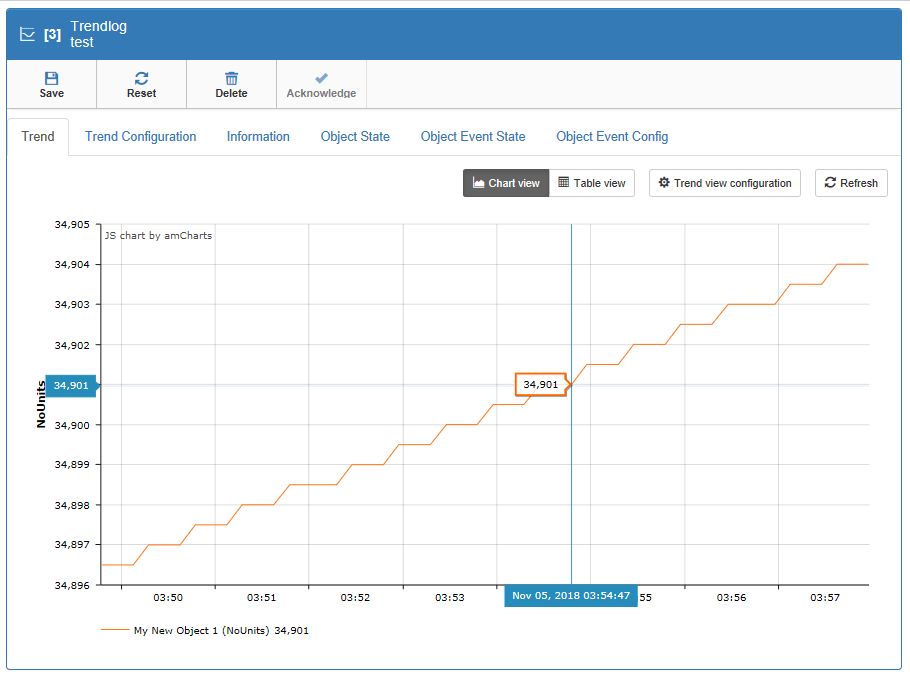Viewport: 910px width, 676px height.
Task: Switch to Chart view mode
Action: pyautogui.click(x=506, y=183)
